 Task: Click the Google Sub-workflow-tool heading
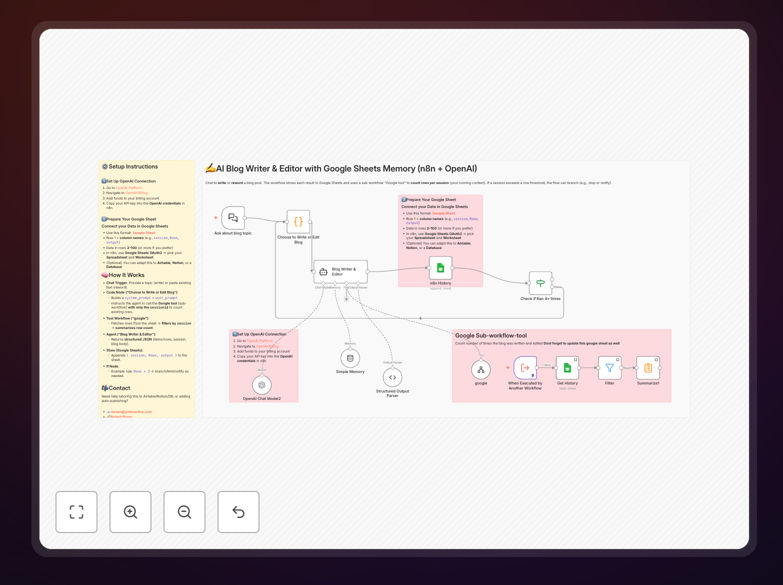491,336
